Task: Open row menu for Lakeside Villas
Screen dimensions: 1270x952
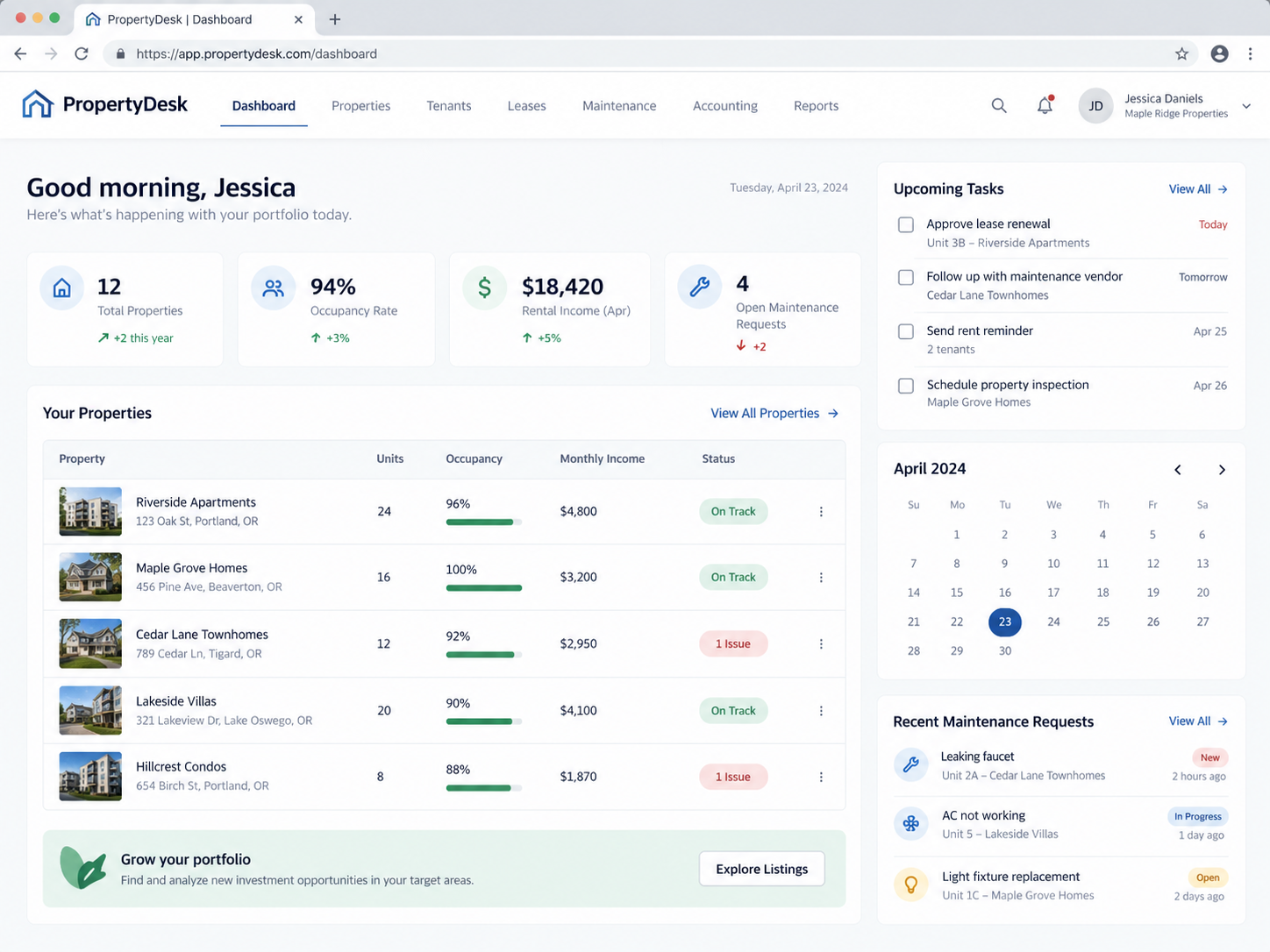Action: click(x=821, y=711)
